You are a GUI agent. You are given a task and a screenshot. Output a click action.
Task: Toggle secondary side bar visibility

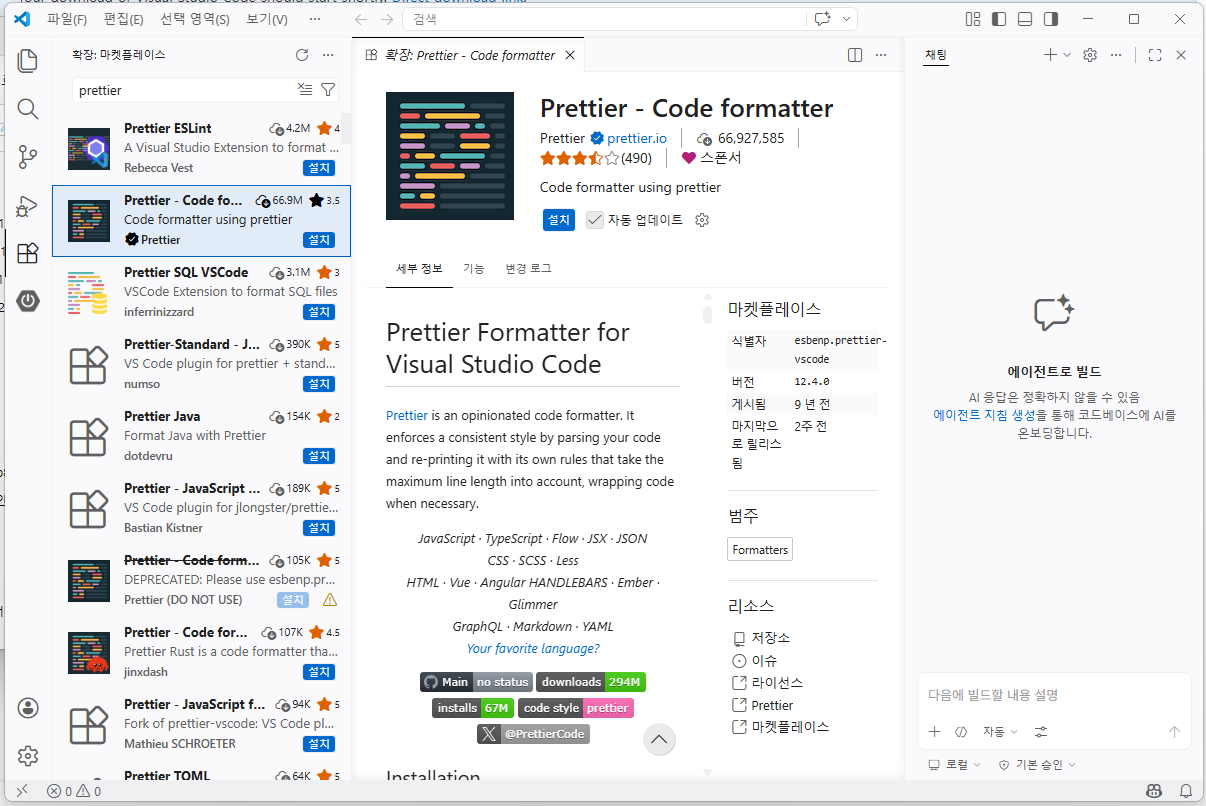(1051, 19)
